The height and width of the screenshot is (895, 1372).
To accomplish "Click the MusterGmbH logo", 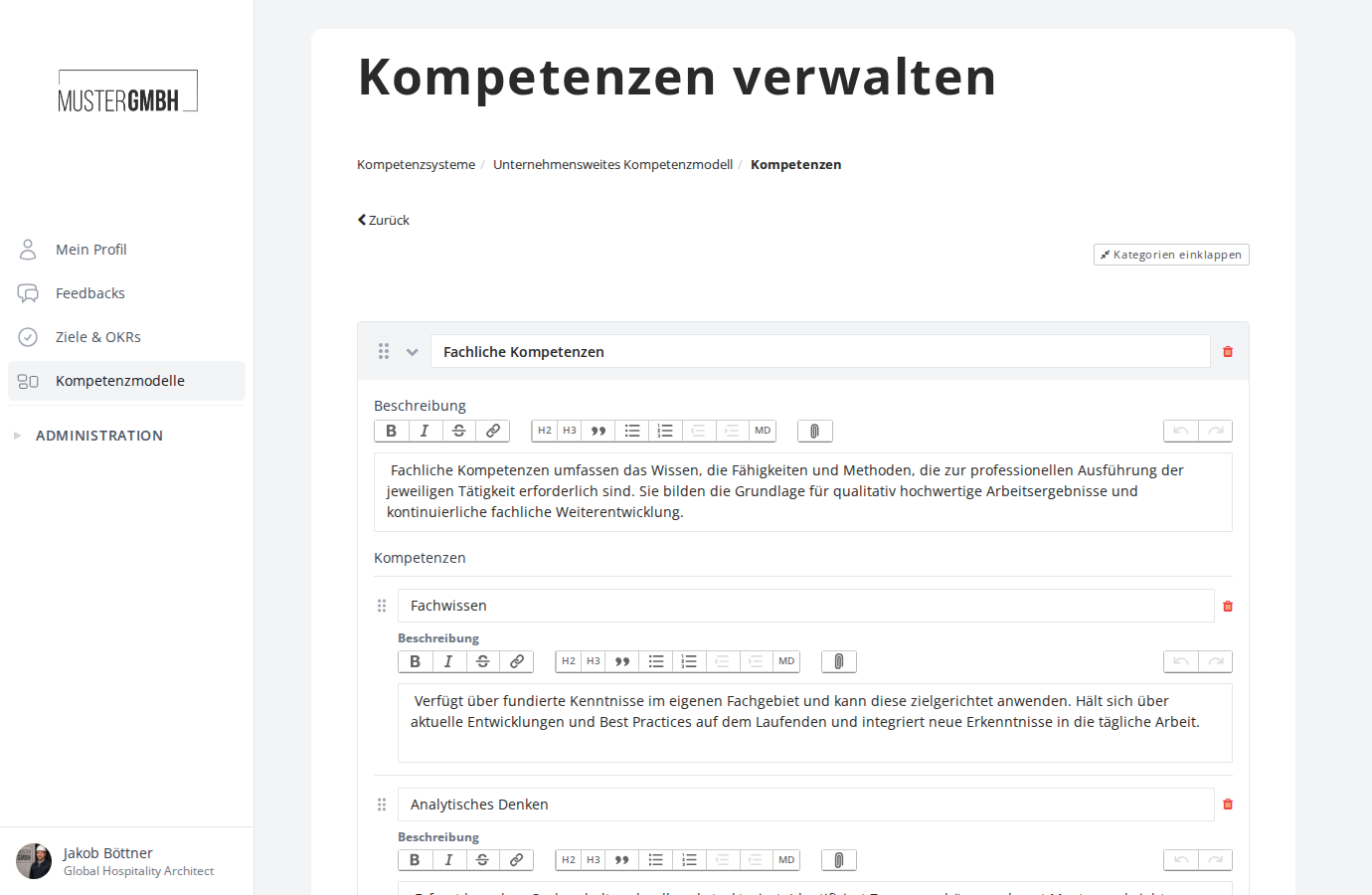I will (127, 91).
